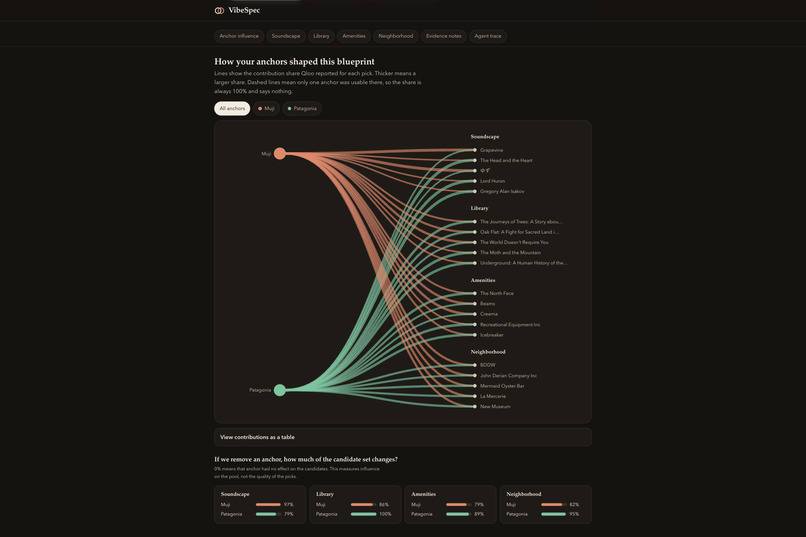This screenshot has height=537, width=806.
Task: Click the BDDW node dot
Action: (474, 365)
